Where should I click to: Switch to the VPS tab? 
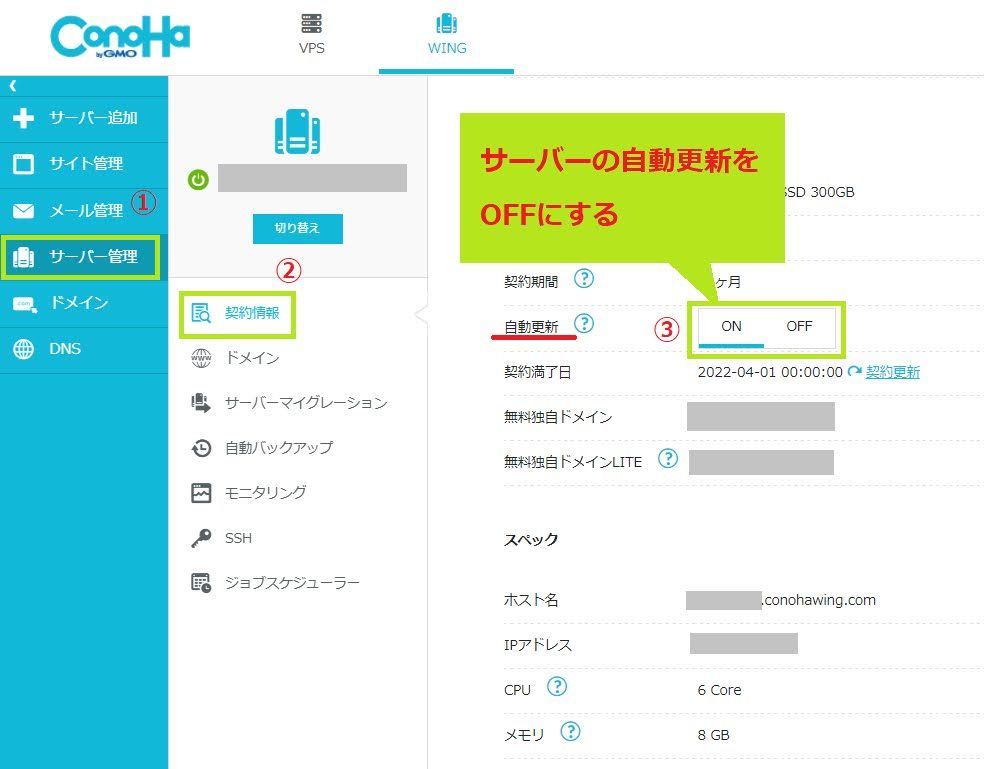coord(311,33)
